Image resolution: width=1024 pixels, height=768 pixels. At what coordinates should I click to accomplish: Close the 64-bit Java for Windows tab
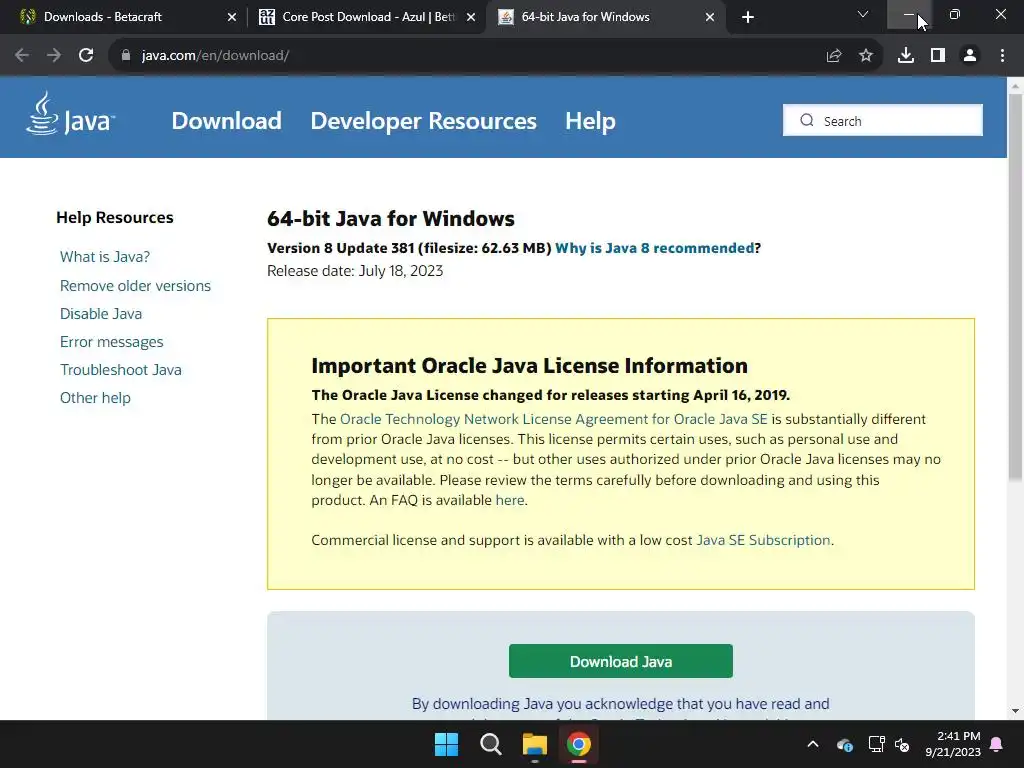tap(710, 17)
